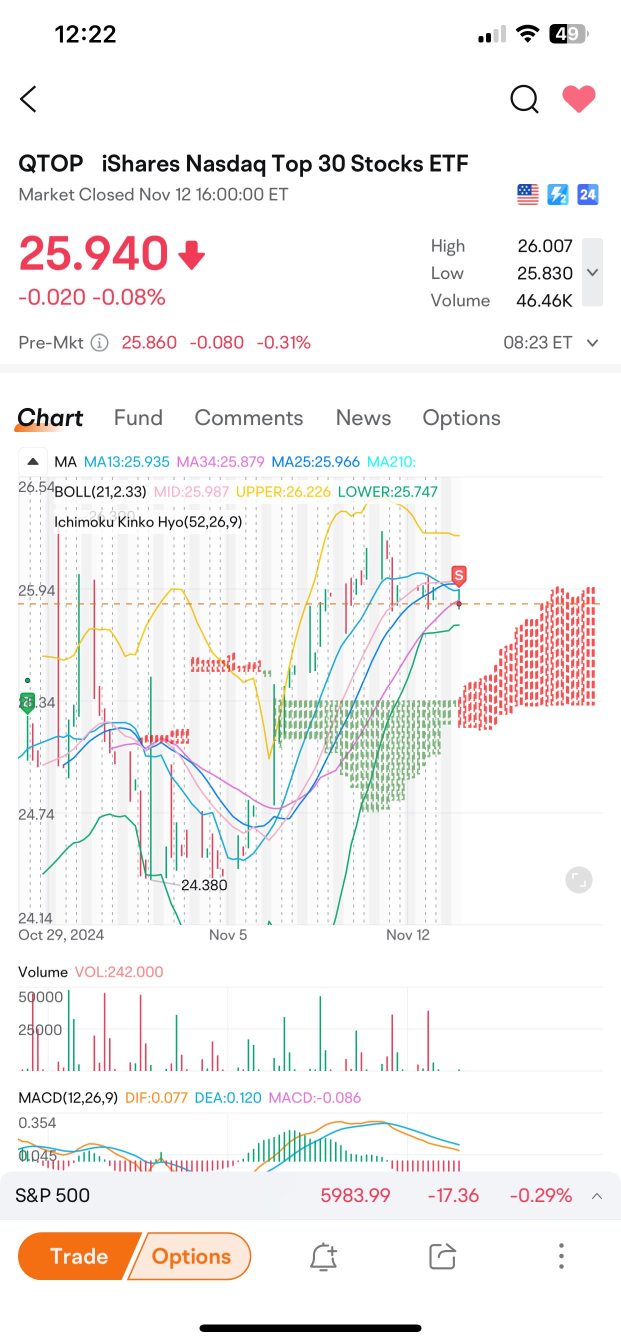Viewport: 621px width, 1344px height.
Task: Open price alerts with the bell icon
Action: [x=323, y=1256]
